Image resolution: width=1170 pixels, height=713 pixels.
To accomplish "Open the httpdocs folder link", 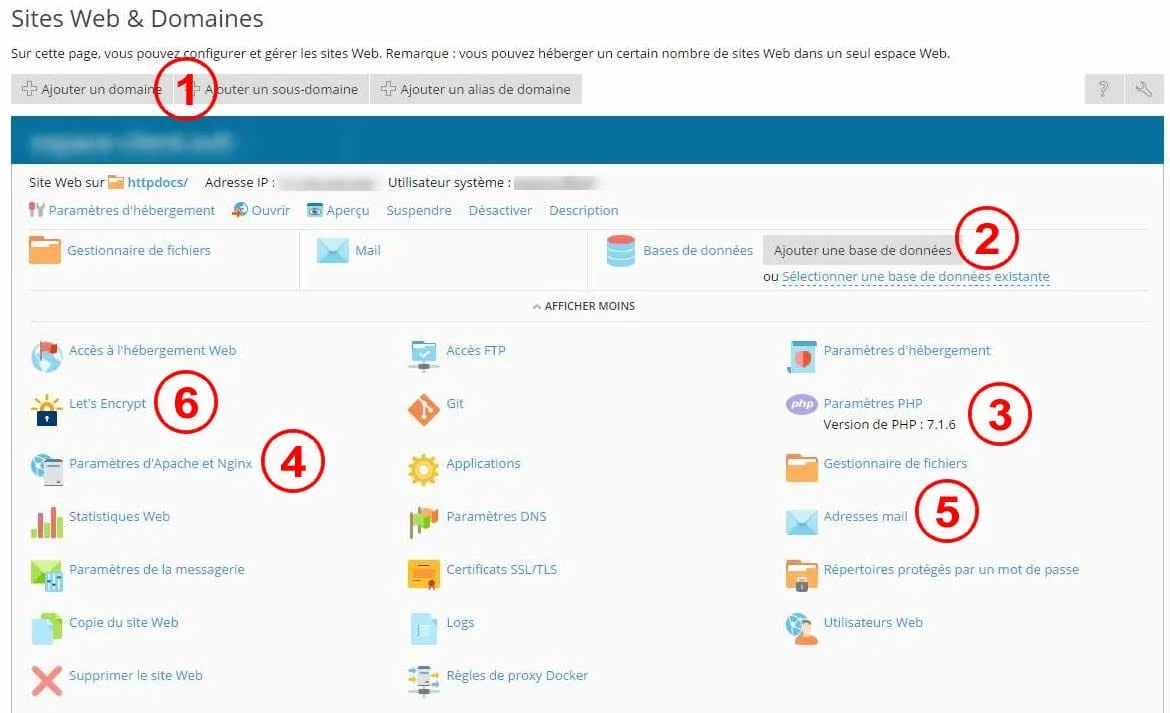I will [157, 183].
